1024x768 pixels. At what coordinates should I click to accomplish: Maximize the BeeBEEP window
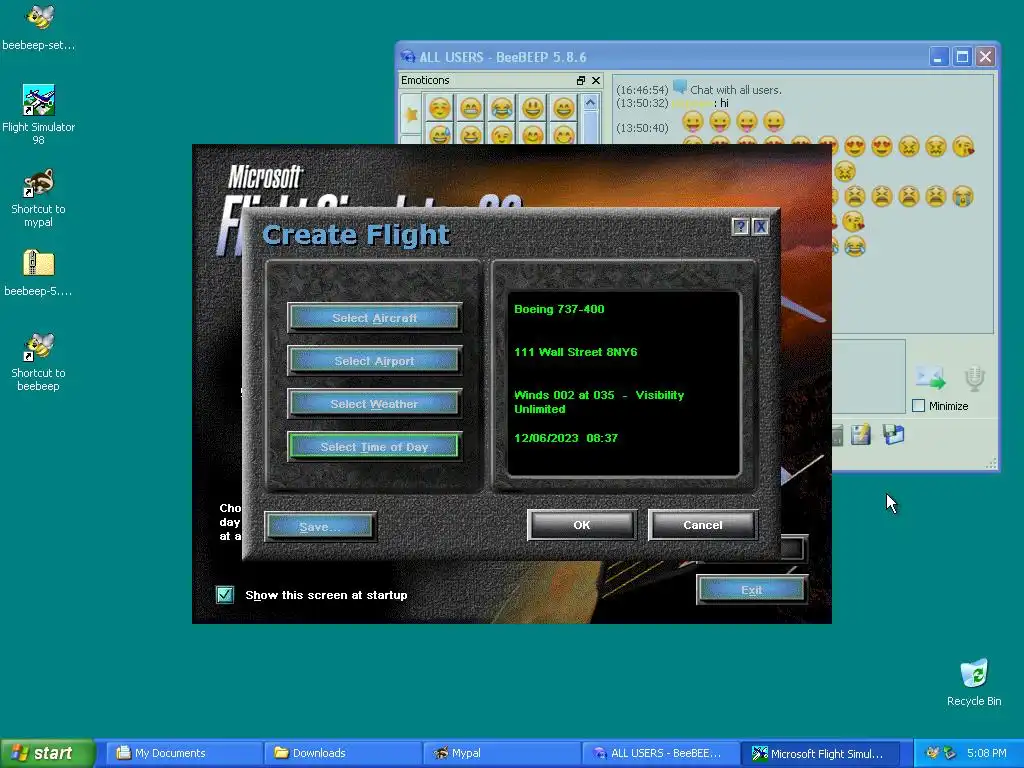pos(962,57)
